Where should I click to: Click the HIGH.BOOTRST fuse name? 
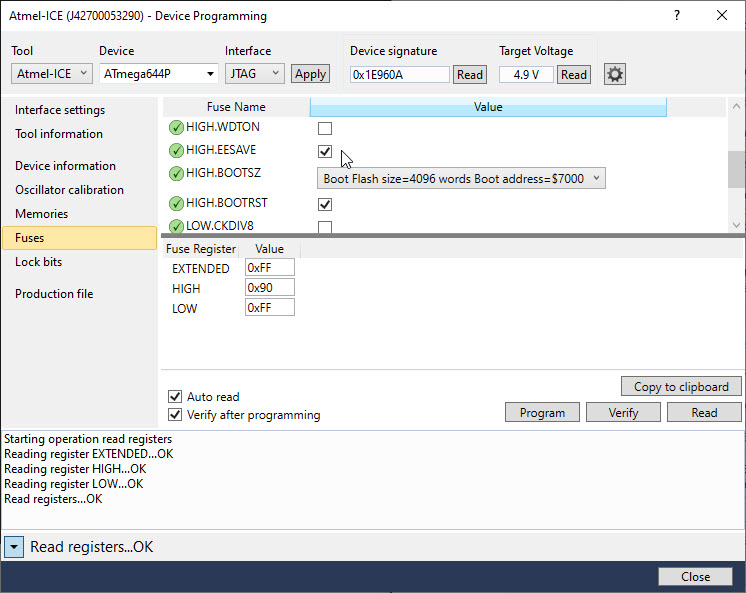point(226,203)
